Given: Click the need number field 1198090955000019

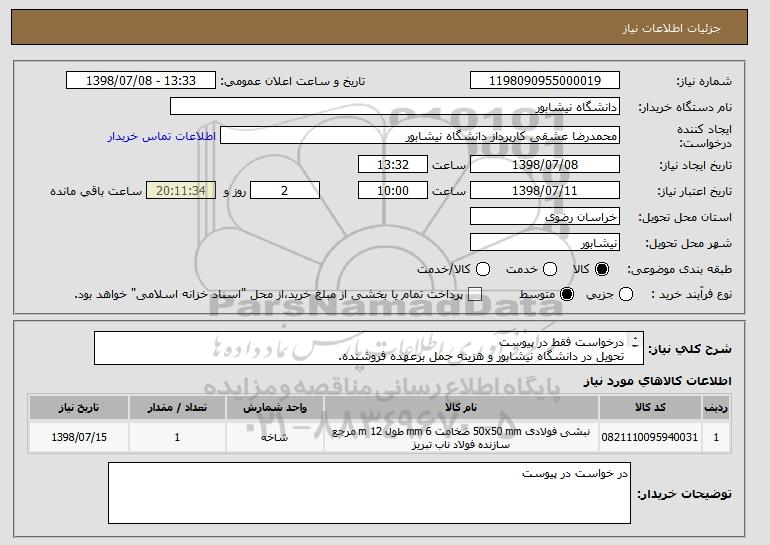Looking at the screenshot, I should tap(545, 81).
